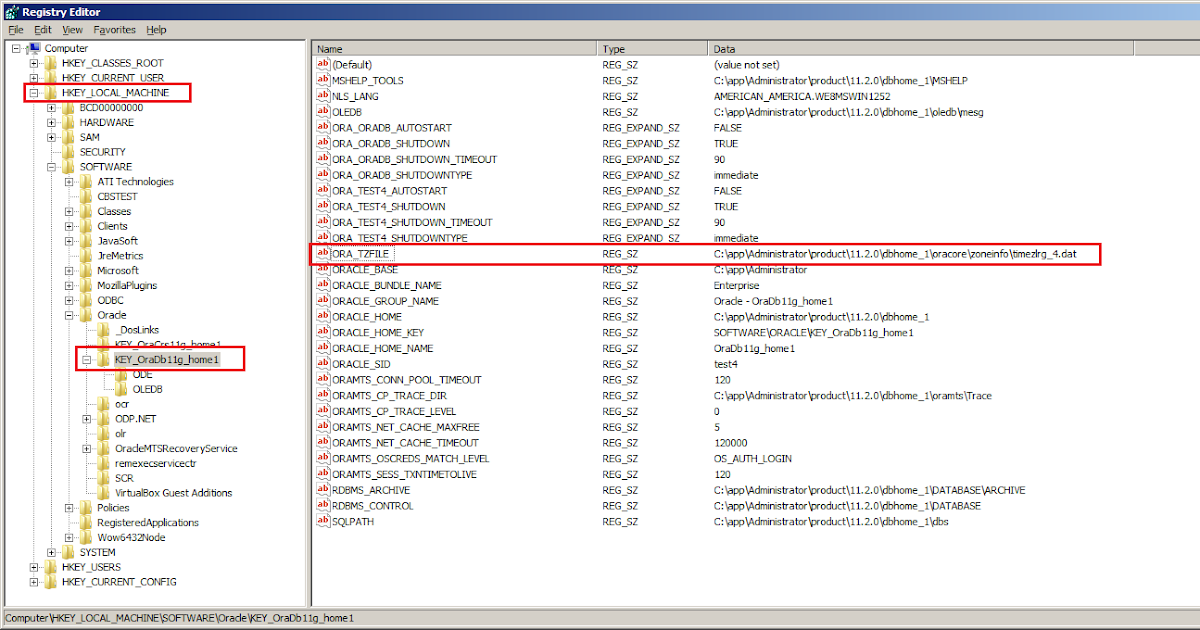Open the View menu
The height and width of the screenshot is (630, 1200).
74,29
